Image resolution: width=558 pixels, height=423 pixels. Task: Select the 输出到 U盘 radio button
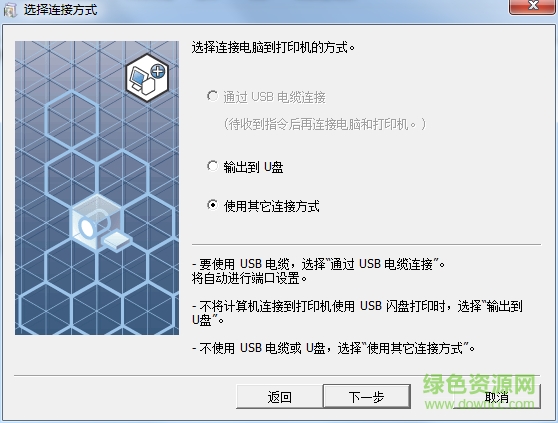coord(212,166)
